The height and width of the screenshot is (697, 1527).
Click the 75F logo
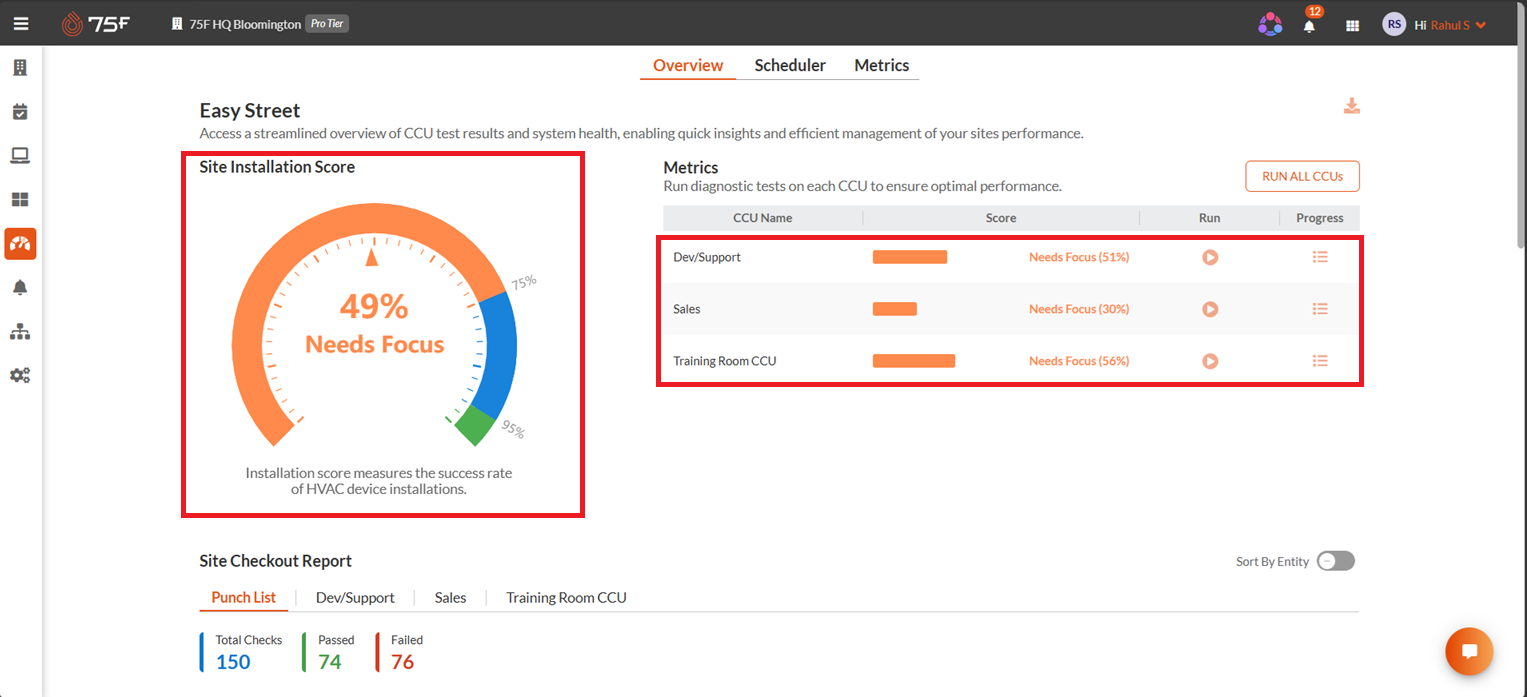[x=96, y=24]
